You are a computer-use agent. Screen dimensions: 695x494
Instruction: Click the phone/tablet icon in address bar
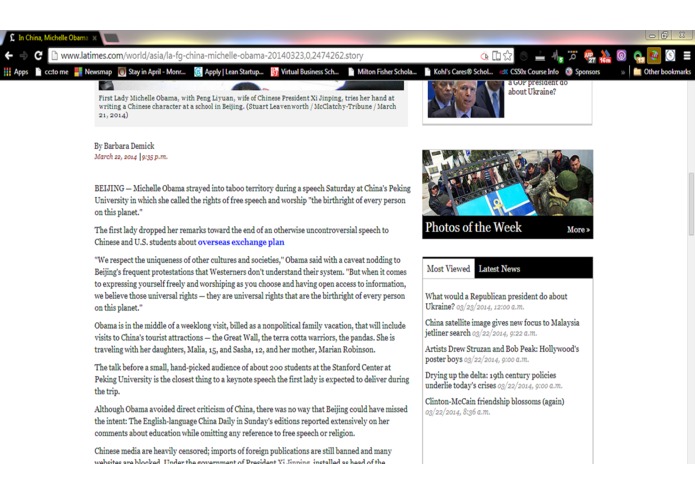(x=496, y=56)
